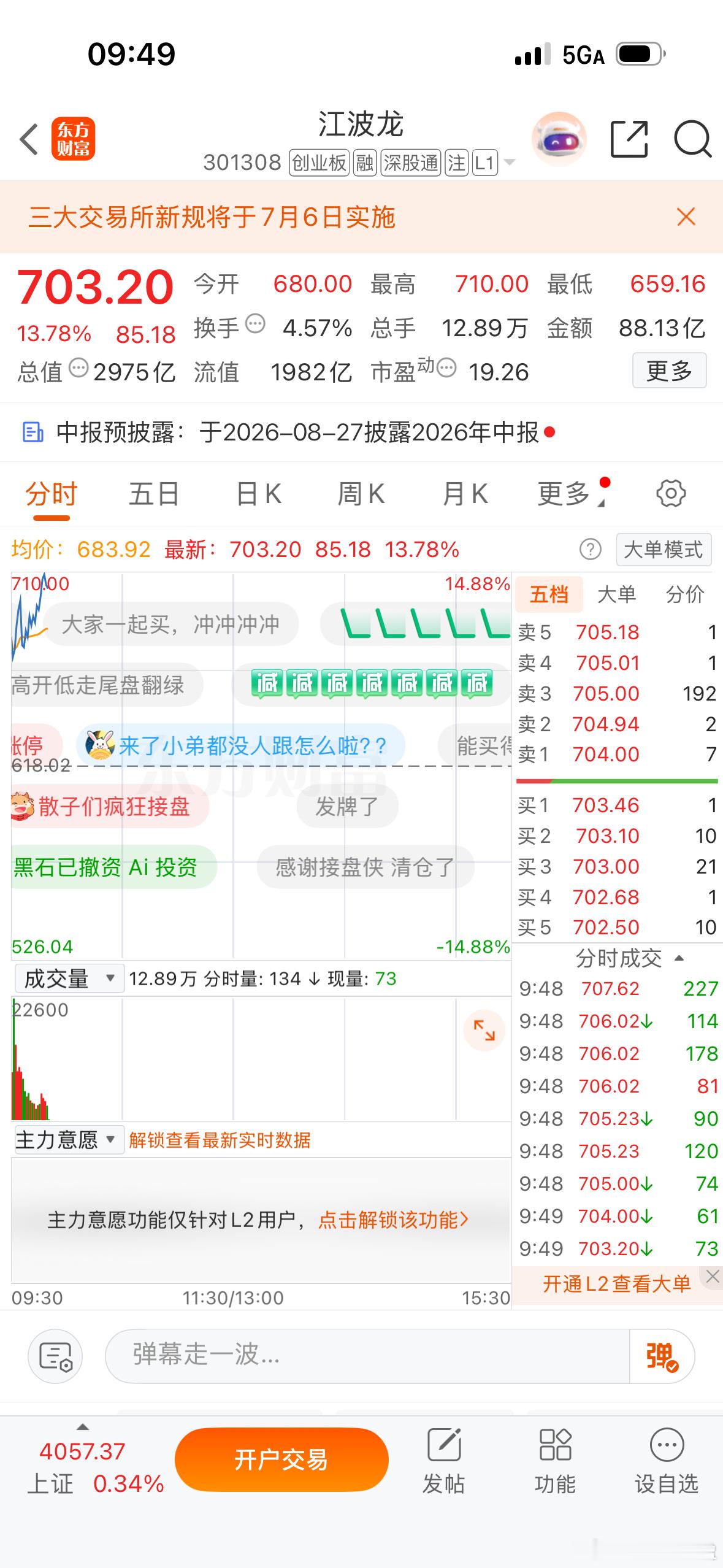The height and width of the screenshot is (1568, 723).
Task: Tap the question mark help icon
Action: [591, 549]
